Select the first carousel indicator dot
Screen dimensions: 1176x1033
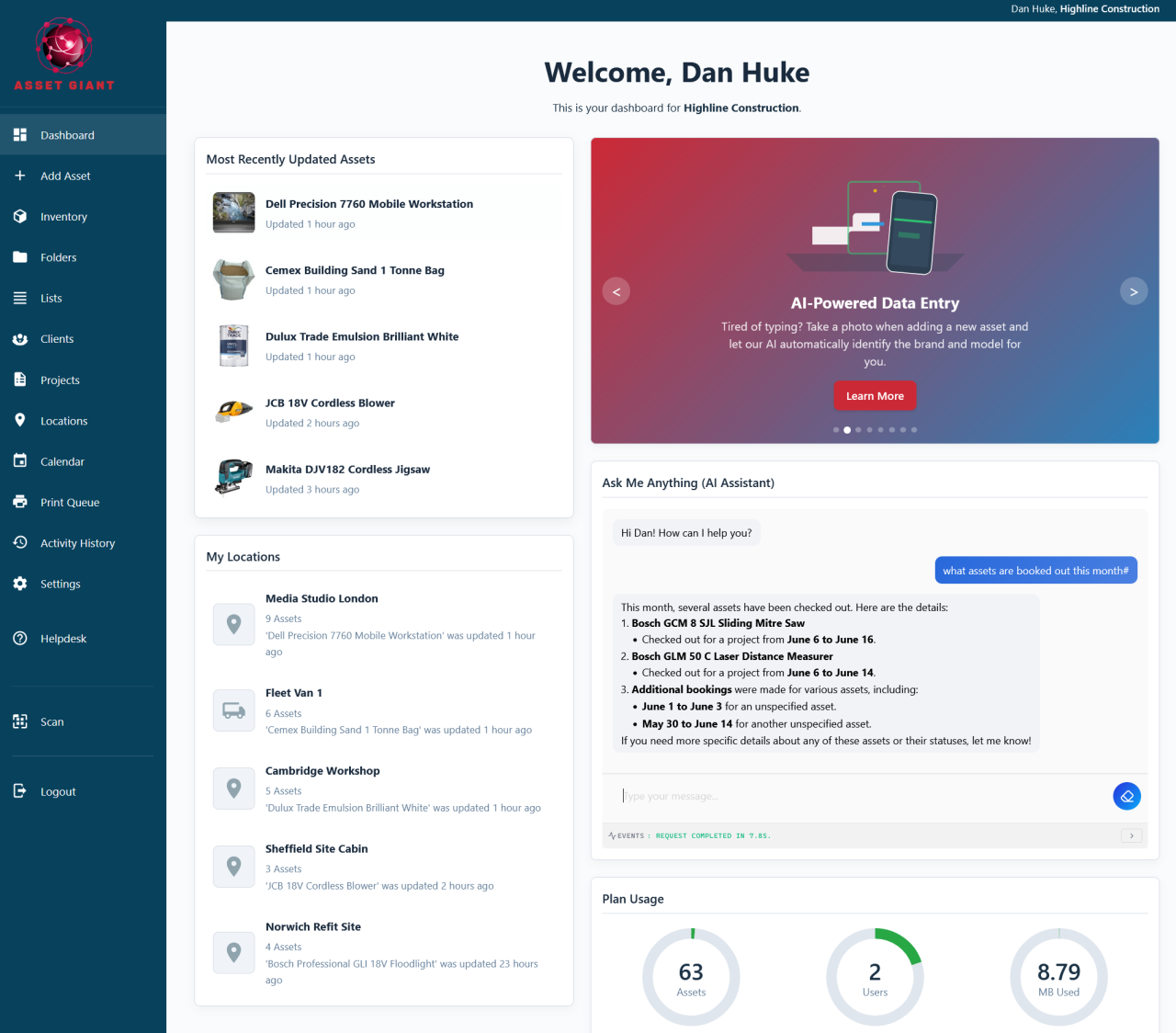coord(836,429)
